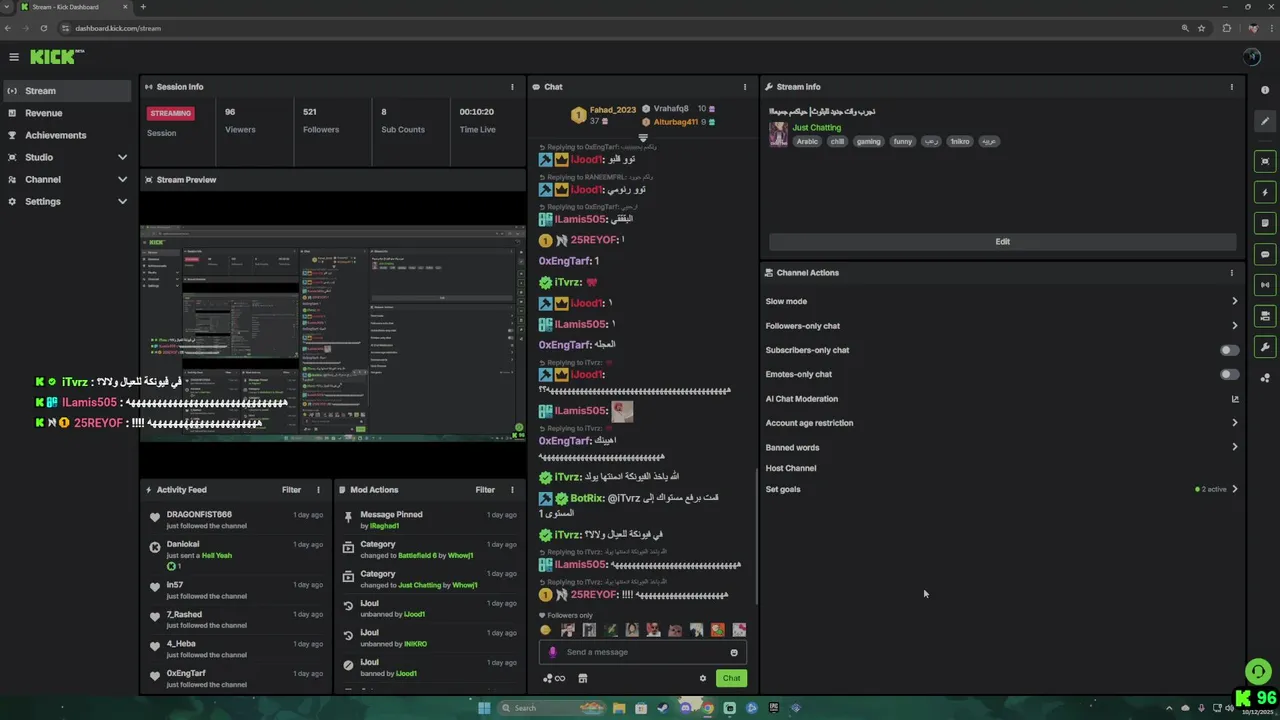Open the Mod Actions Filter
Image resolution: width=1280 pixels, height=720 pixels.
pyautogui.click(x=485, y=490)
